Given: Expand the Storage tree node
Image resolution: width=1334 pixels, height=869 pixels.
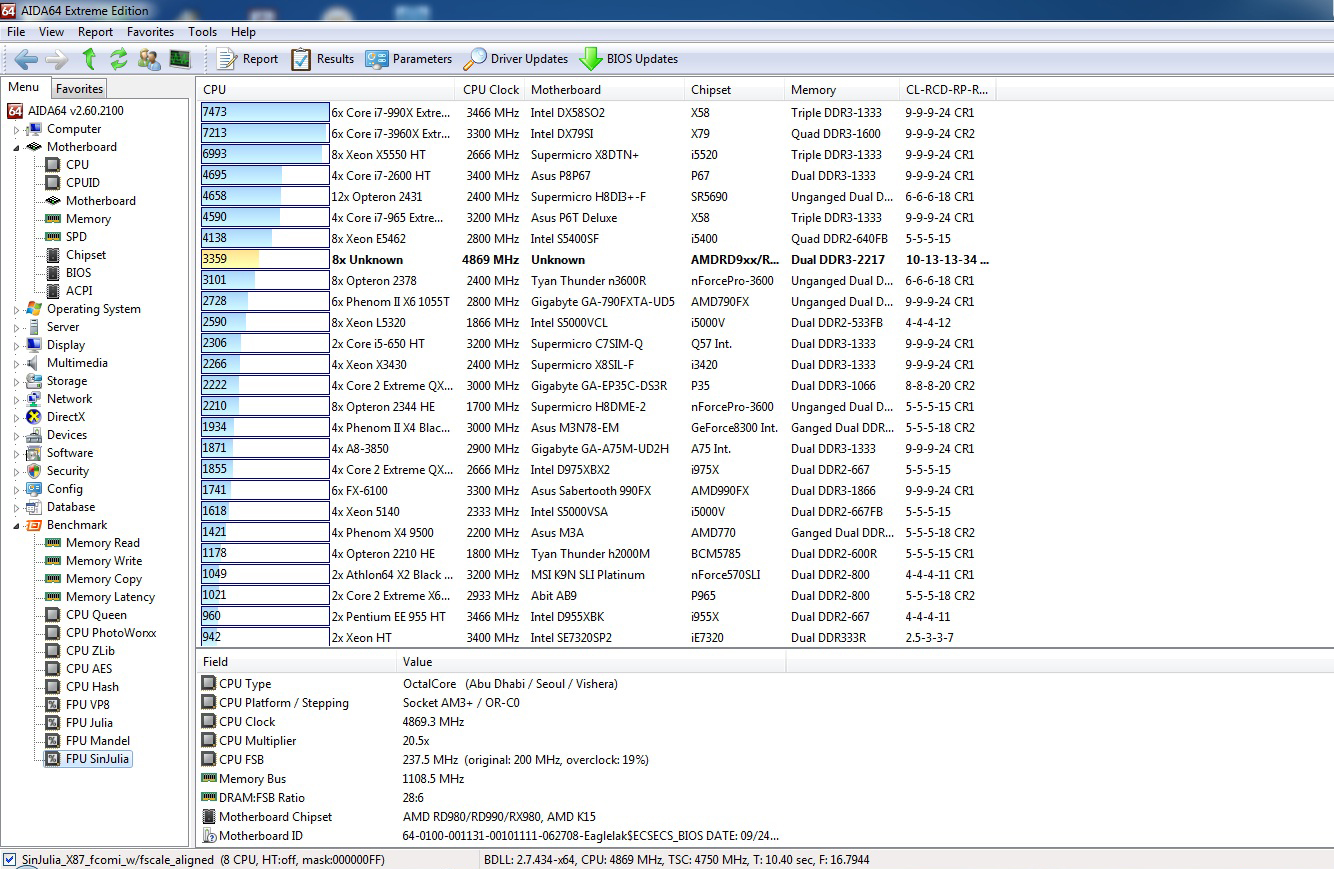Looking at the screenshot, I should click(x=16, y=382).
